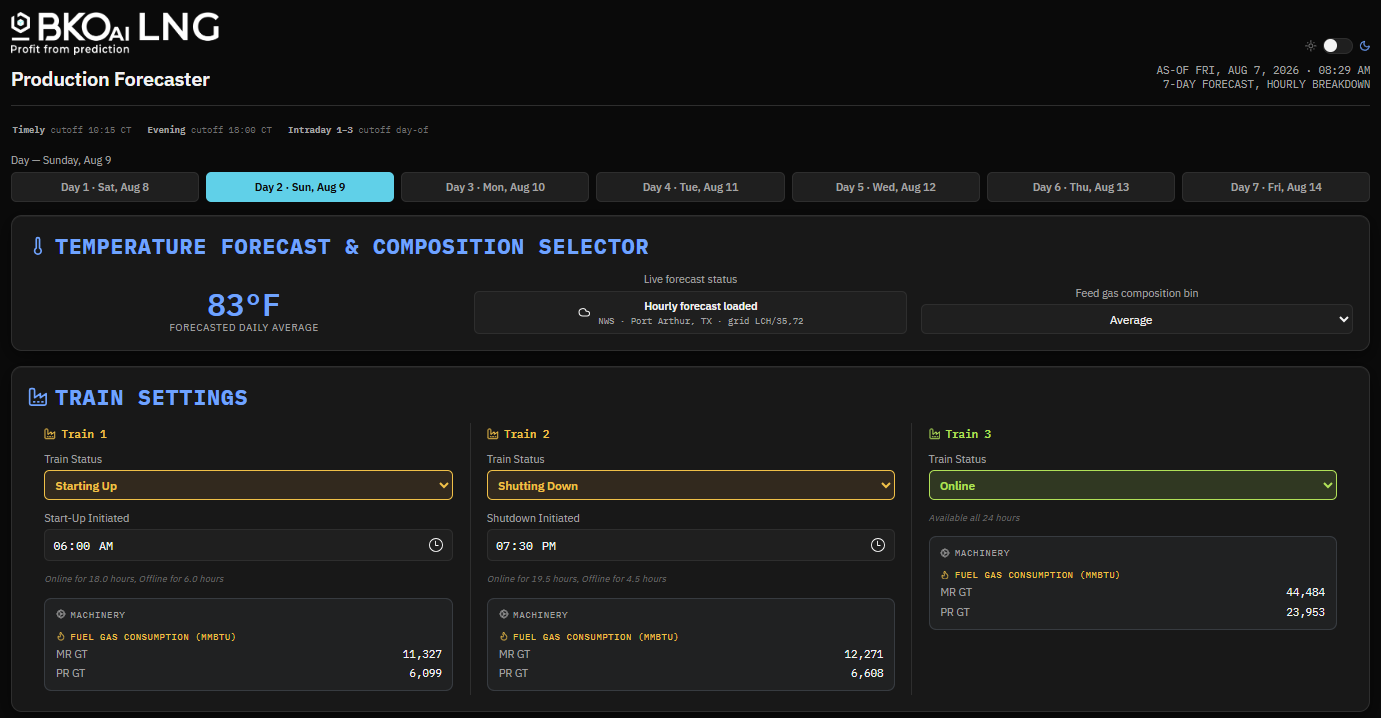Click the factory icon in Train Settings heading
The width and height of the screenshot is (1381, 718).
pos(38,398)
